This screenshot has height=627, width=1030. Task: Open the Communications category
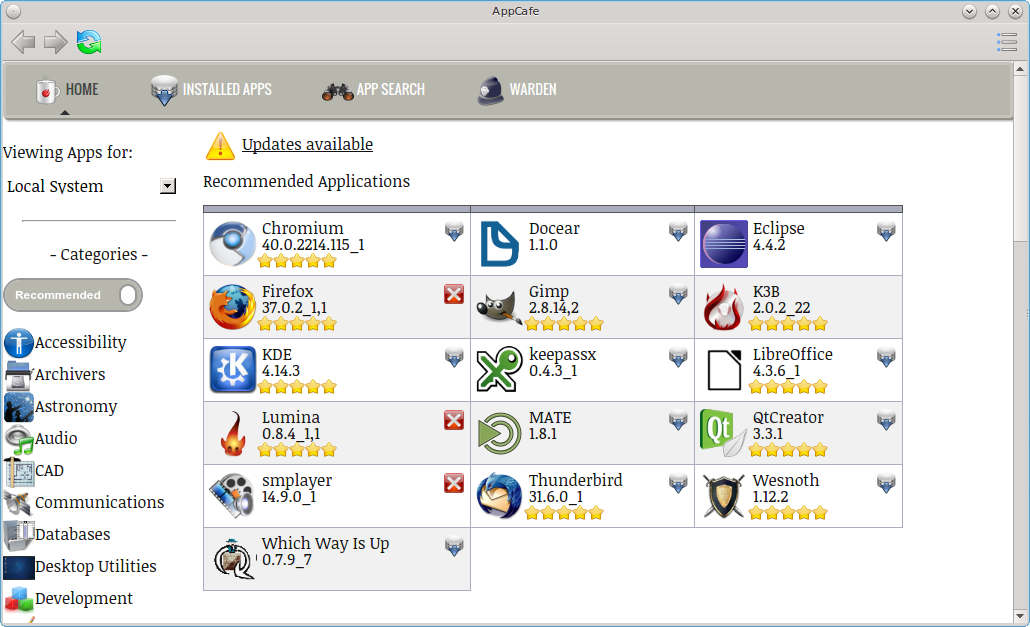pos(99,502)
